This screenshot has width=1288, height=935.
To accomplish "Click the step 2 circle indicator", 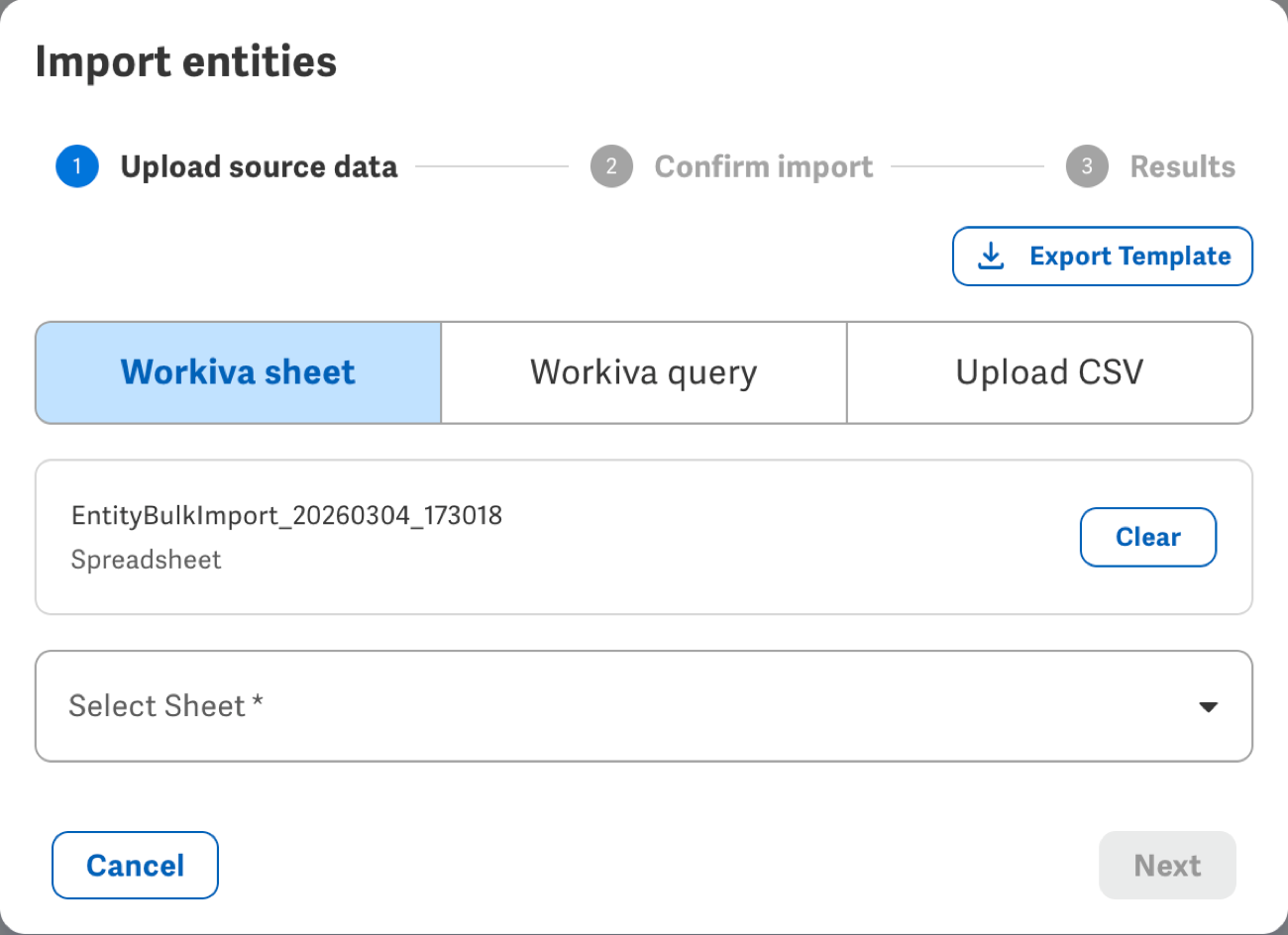I will pyautogui.click(x=611, y=166).
